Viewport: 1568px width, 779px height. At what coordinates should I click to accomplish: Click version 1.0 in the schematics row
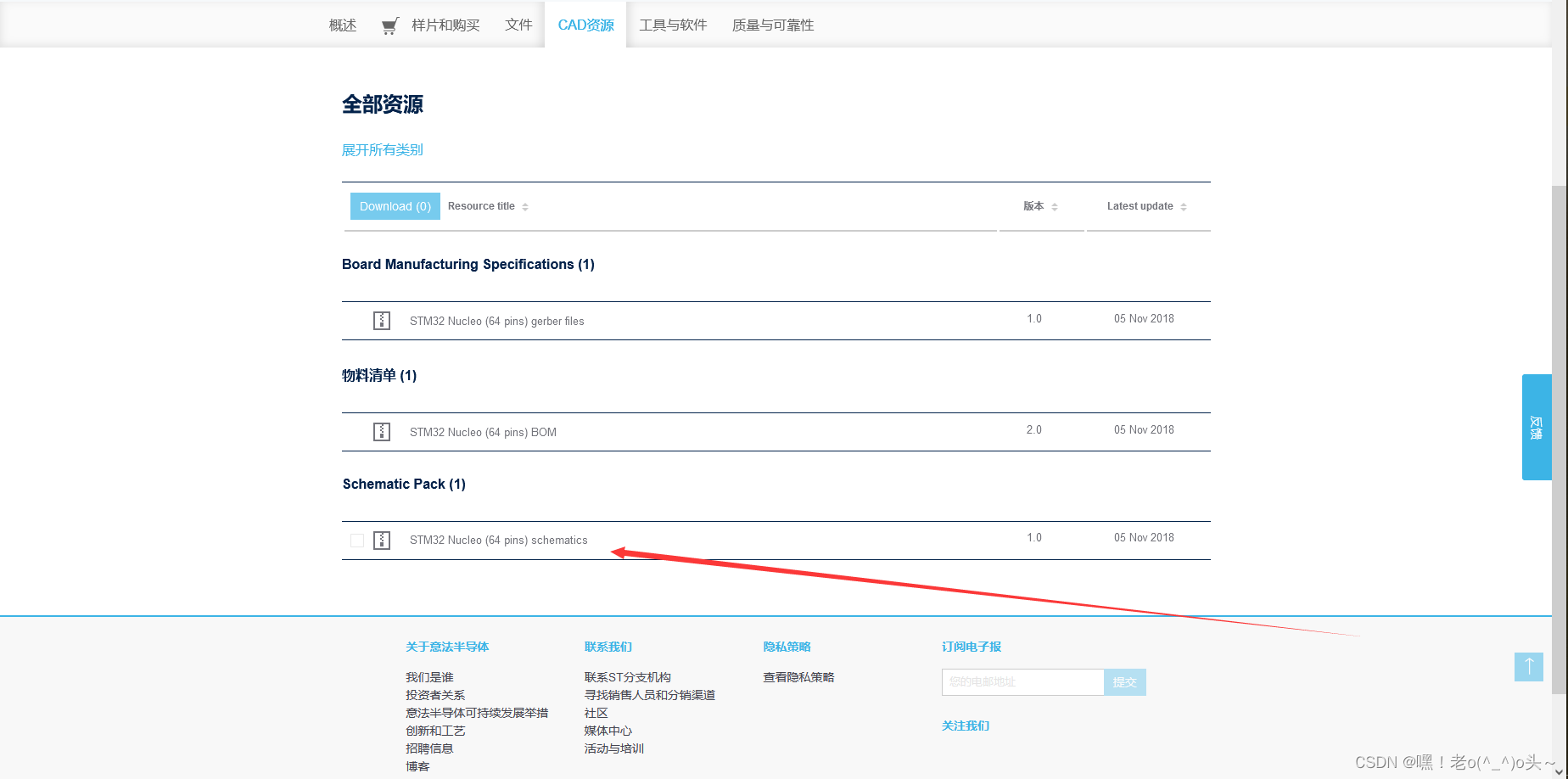1034,538
